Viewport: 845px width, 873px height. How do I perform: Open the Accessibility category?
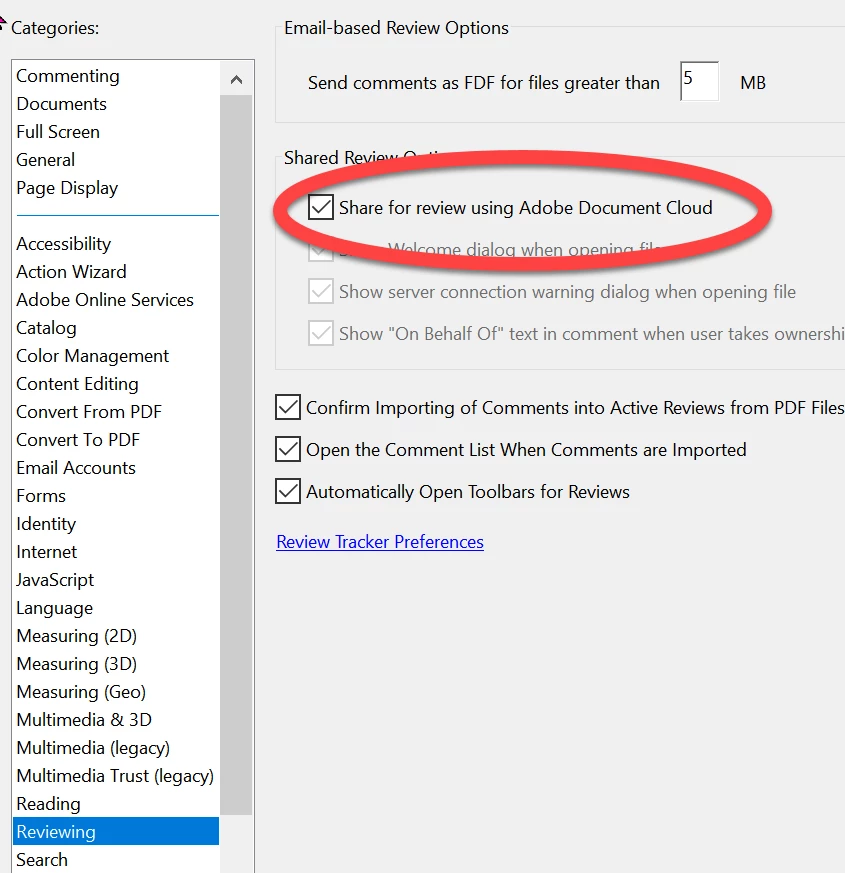pos(63,244)
